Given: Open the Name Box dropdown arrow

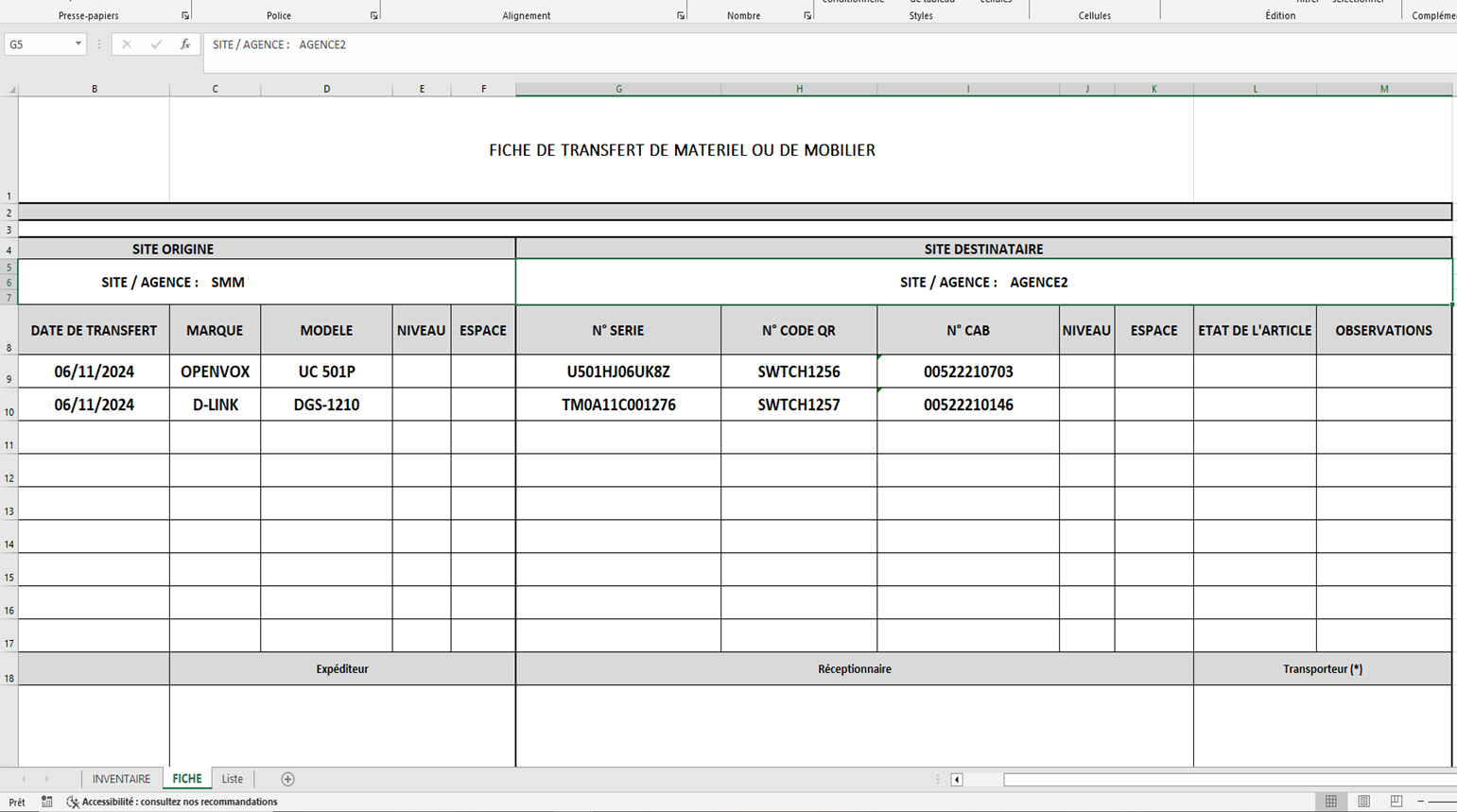Looking at the screenshot, I should pos(78,44).
